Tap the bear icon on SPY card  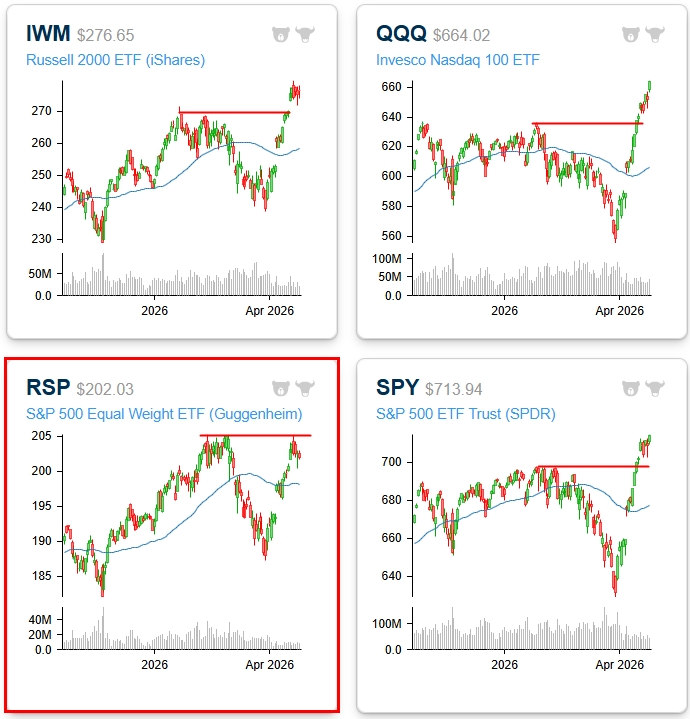tap(631, 388)
